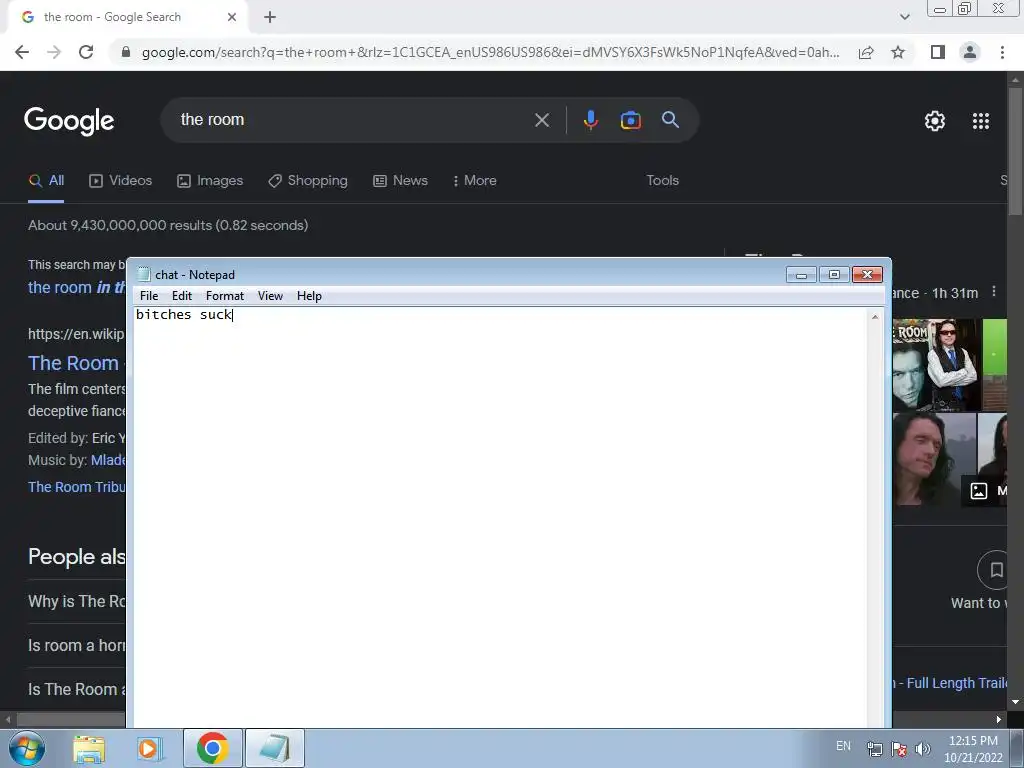Click Action Center flag tray icon

[x=899, y=749]
